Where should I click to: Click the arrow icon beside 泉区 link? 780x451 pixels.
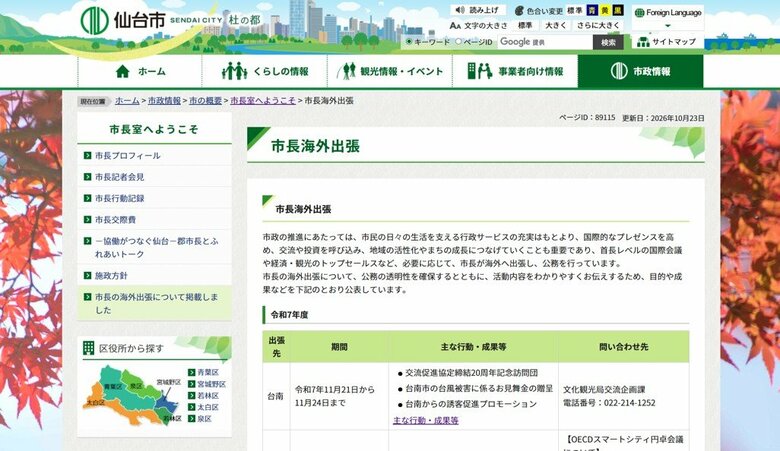[192, 419]
